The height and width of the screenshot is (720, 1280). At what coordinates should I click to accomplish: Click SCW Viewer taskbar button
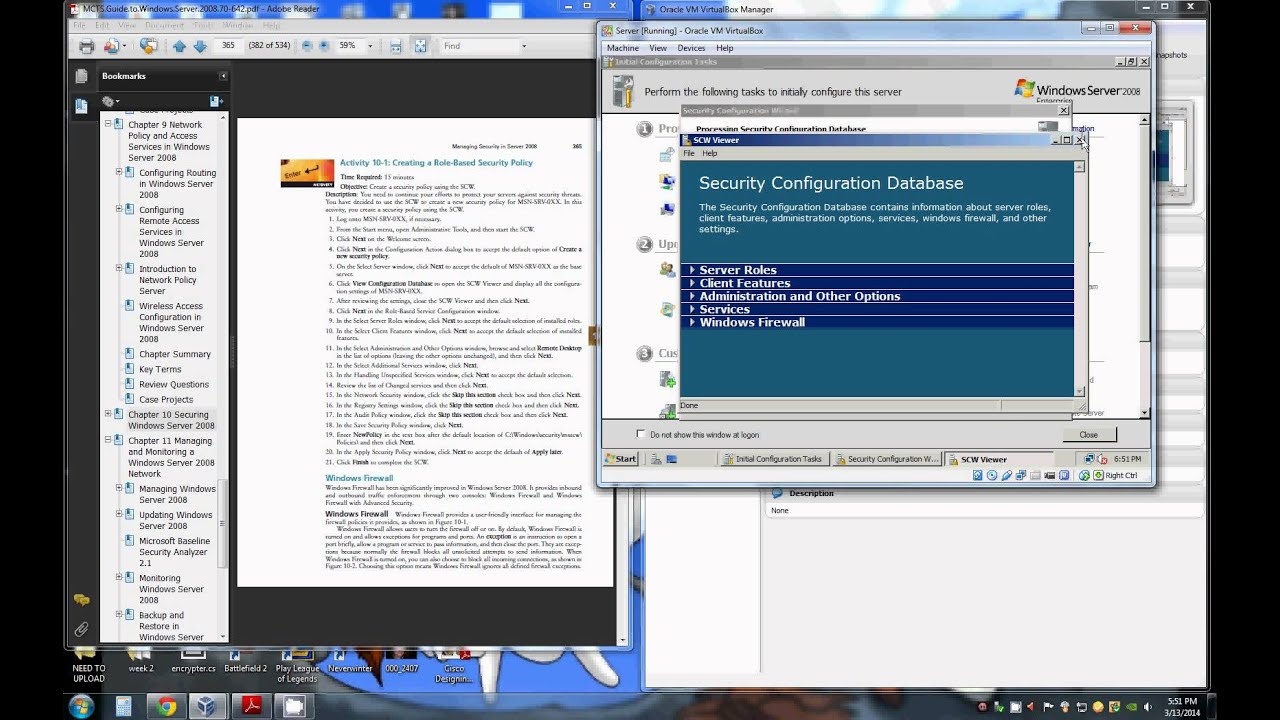998,459
